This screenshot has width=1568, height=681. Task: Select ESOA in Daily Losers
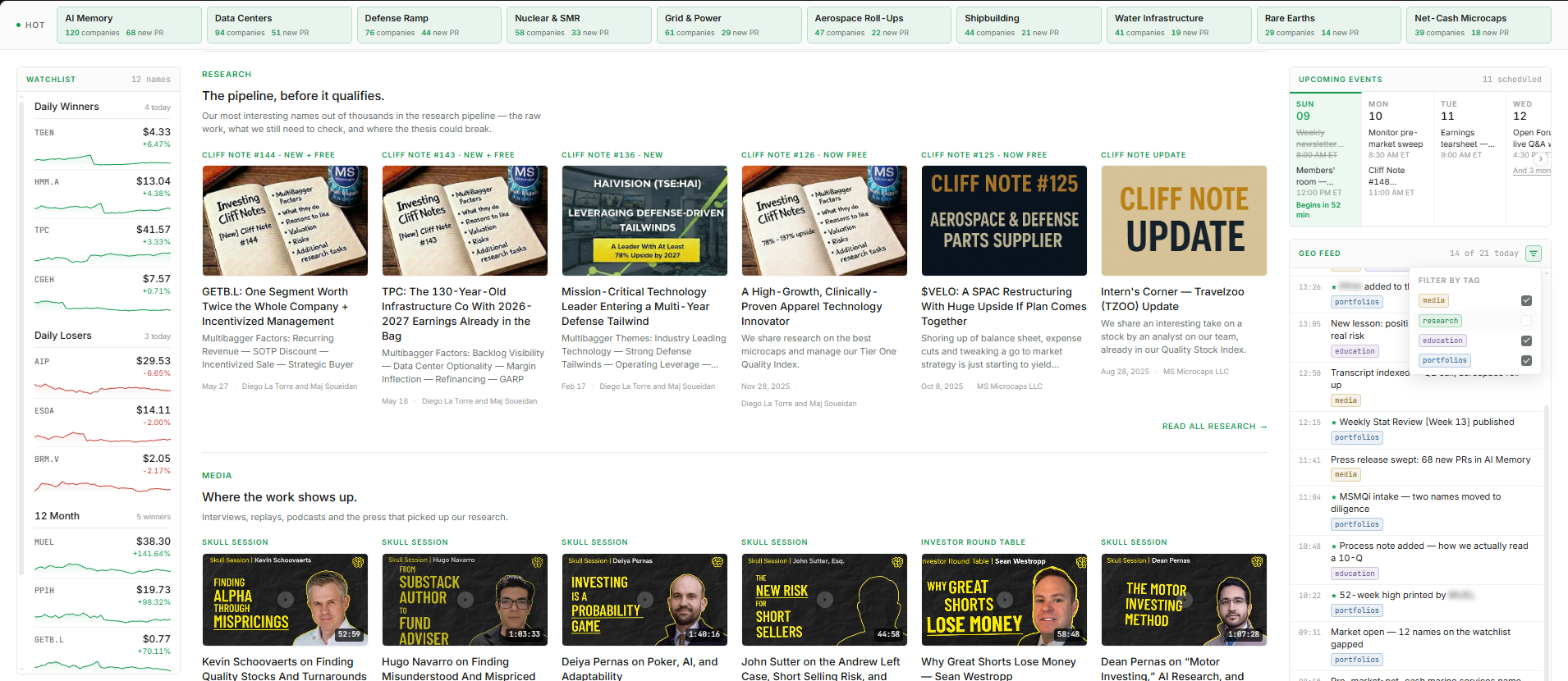[103, 423]
